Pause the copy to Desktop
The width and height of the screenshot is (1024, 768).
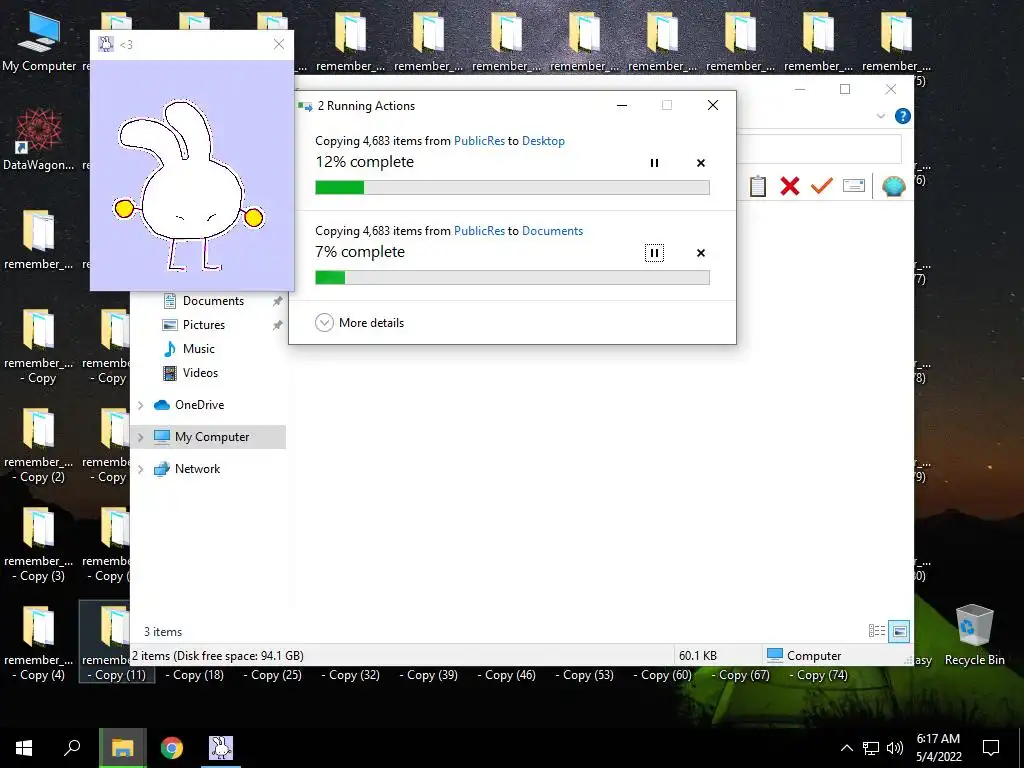click(654, 163)
